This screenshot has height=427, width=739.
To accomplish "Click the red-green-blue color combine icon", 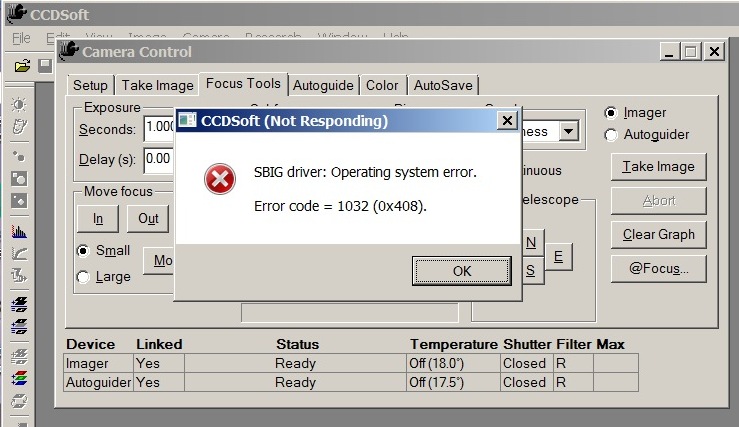I will pyautogui.click(x=19, y=378).
